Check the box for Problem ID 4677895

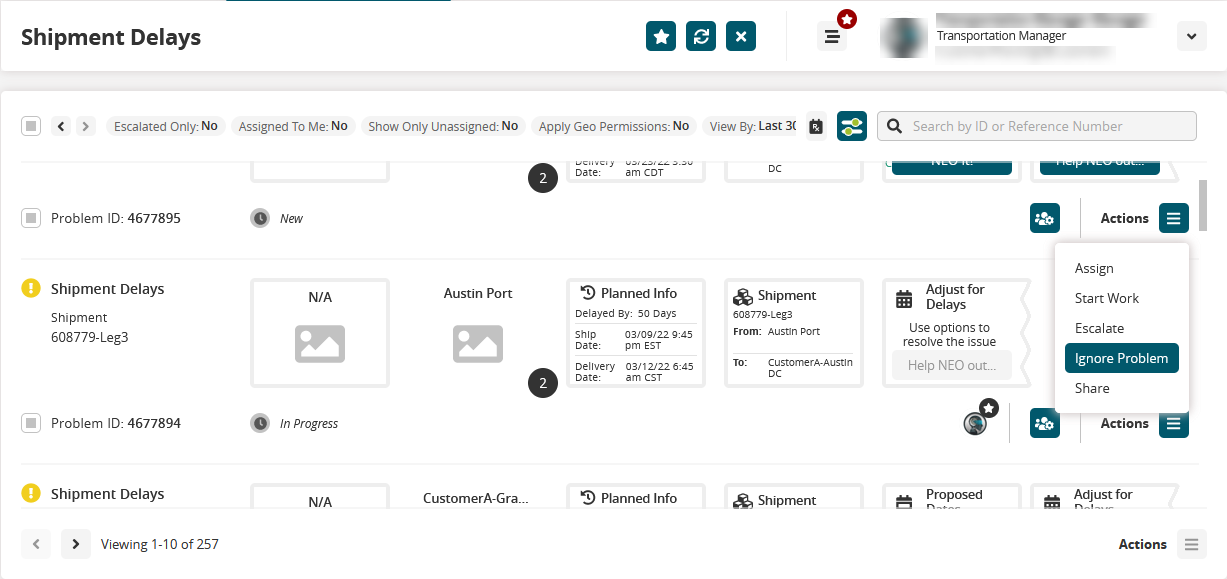31,218
